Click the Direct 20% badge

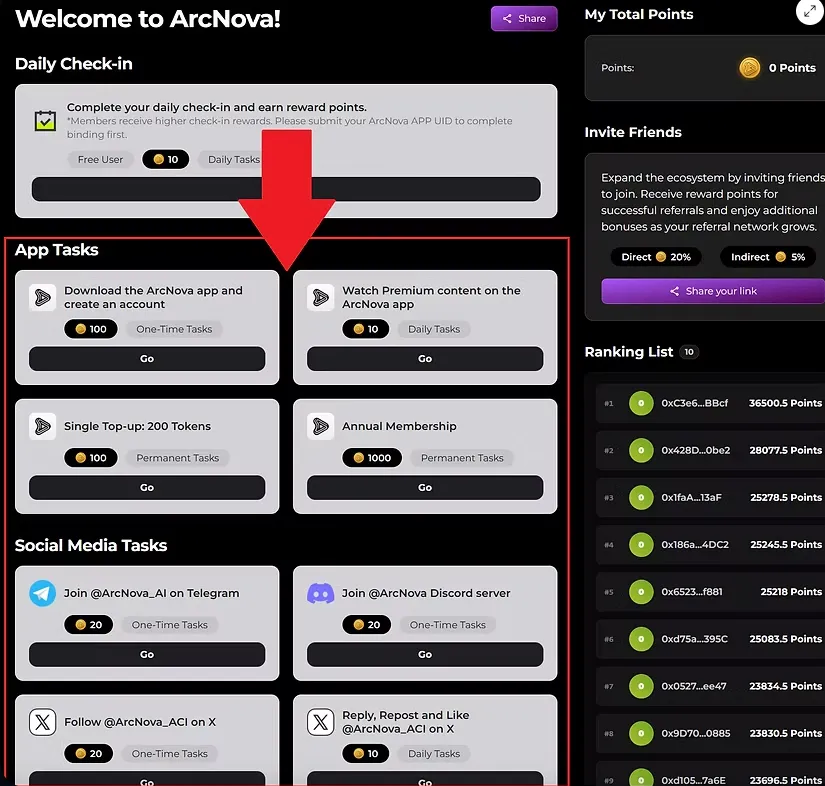pos(656,257)
